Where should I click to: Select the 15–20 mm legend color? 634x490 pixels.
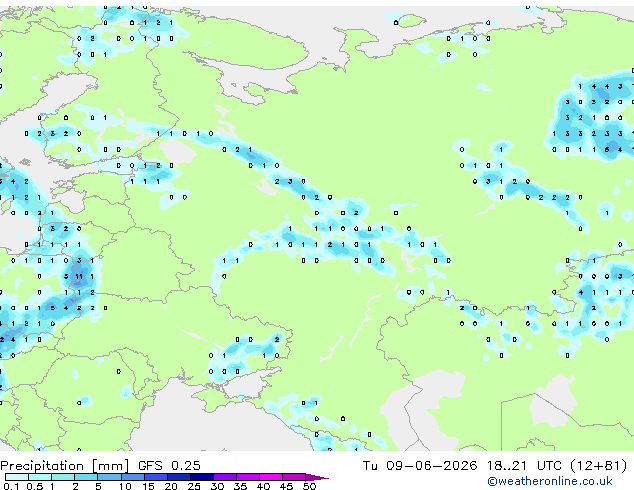pyautogui.click(x=156, y=477)
